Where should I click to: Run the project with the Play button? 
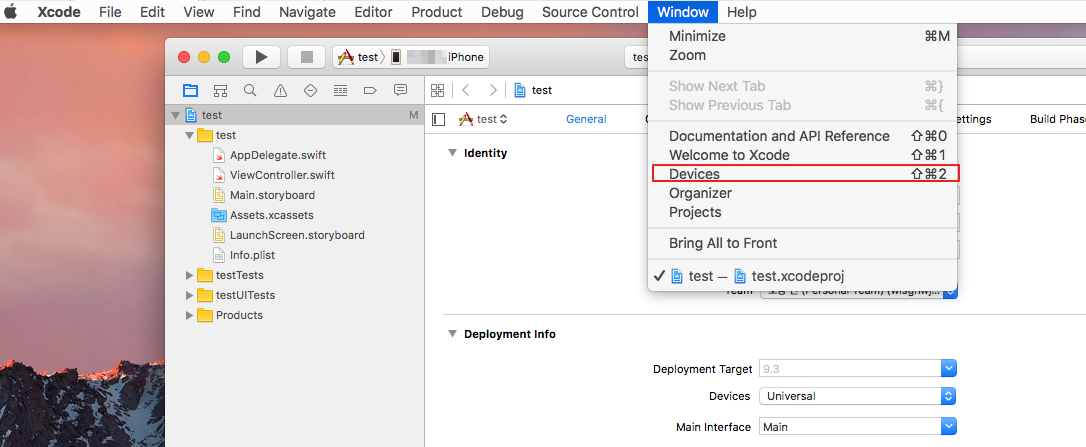(x=261, y=58)
